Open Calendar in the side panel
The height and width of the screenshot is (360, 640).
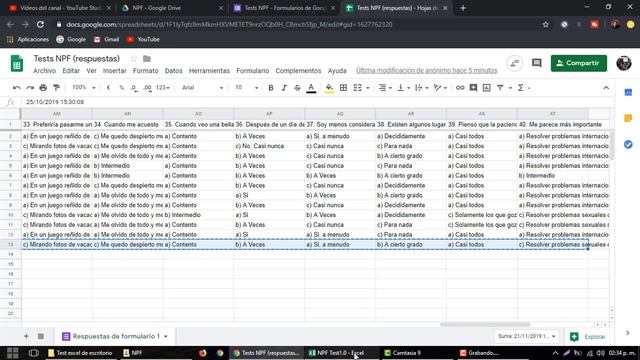(628, 92)
